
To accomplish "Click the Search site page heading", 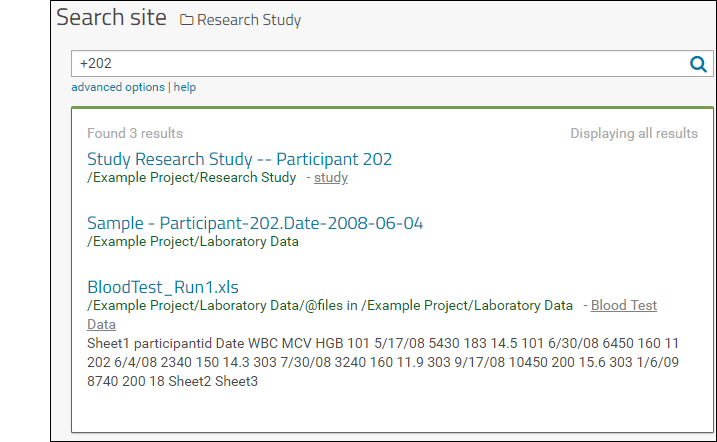I will tap(111, 18).
